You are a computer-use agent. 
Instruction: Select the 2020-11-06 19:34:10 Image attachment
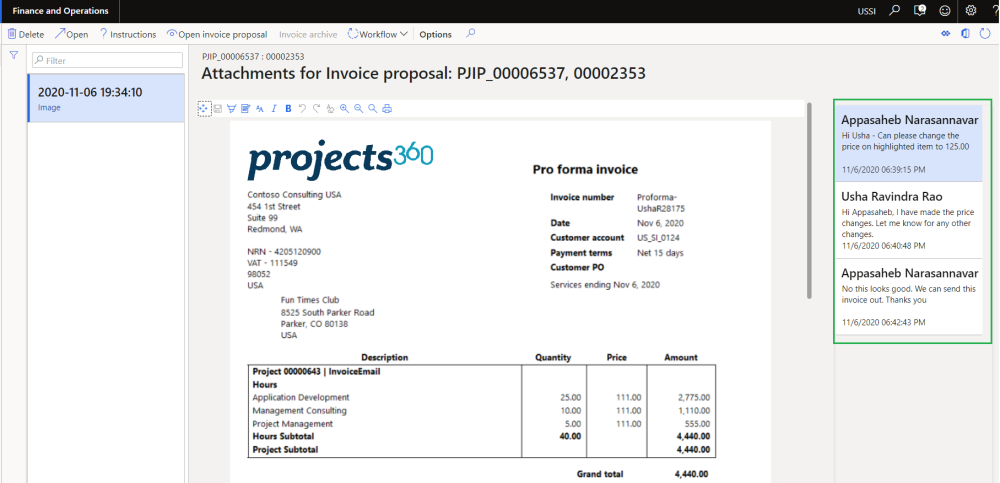pos(106,98)
